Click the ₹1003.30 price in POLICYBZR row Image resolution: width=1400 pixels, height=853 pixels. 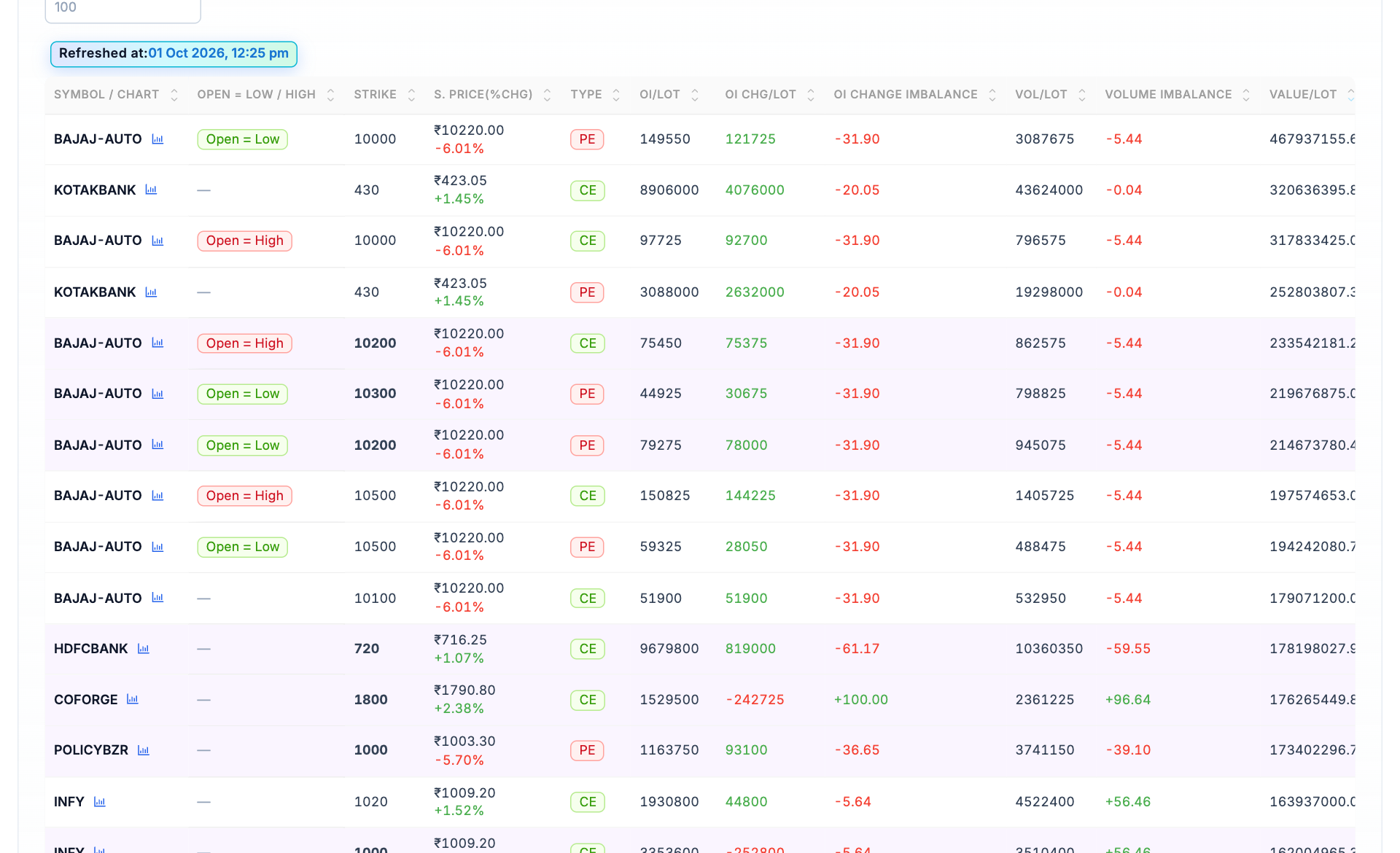[x=464, y=741]
